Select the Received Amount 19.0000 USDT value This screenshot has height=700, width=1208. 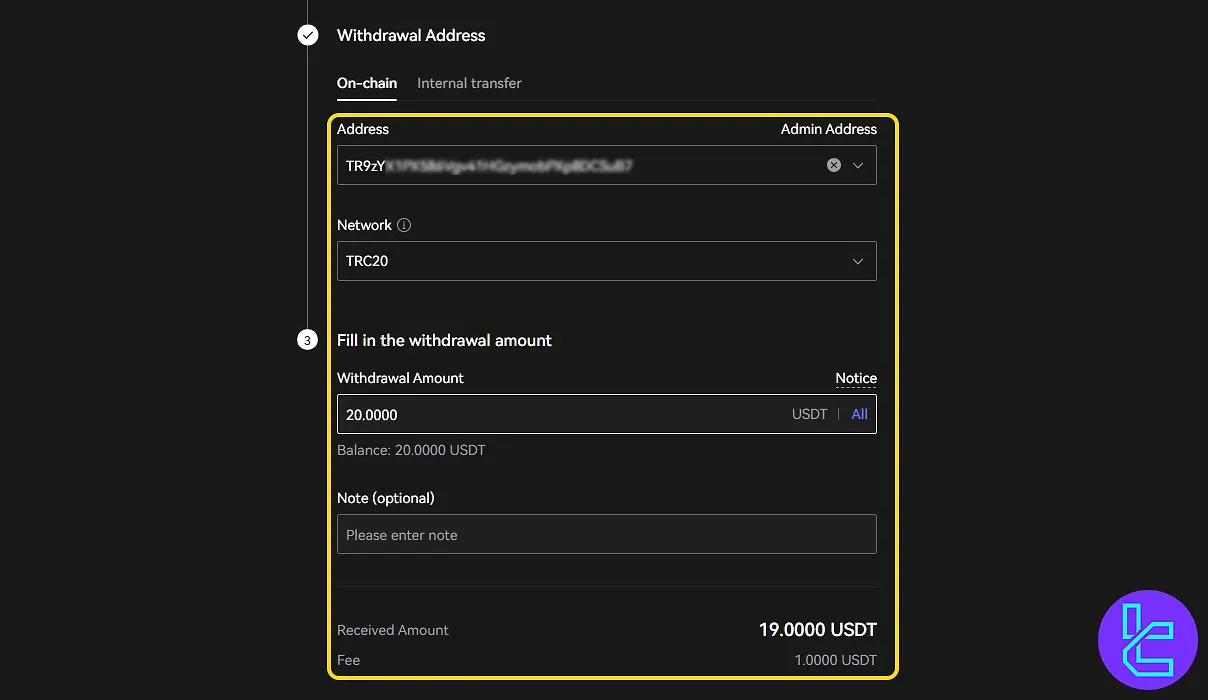pos(817,630)
